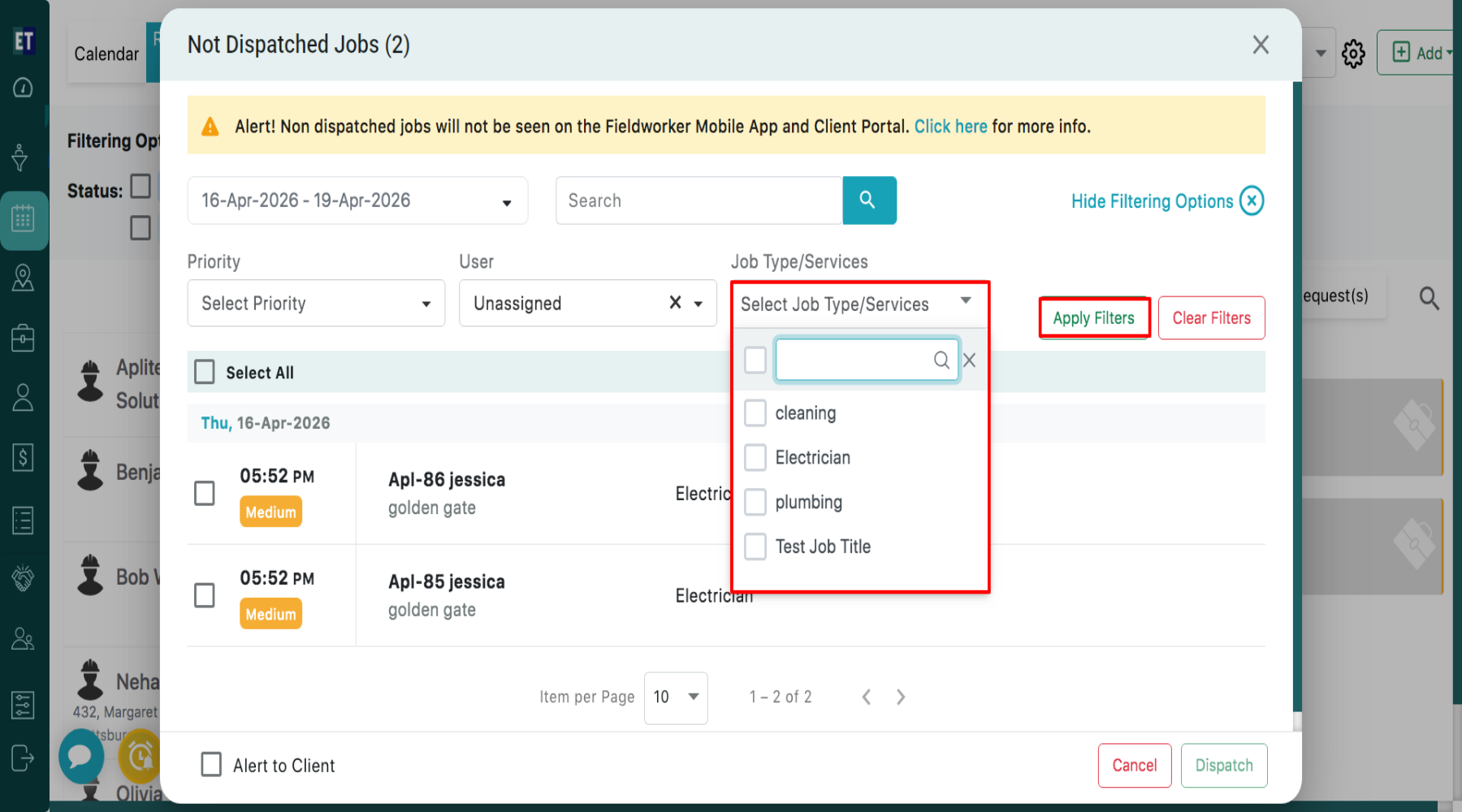Switch to the Calendar tab

pyautogui.click(x=106, y=54)
